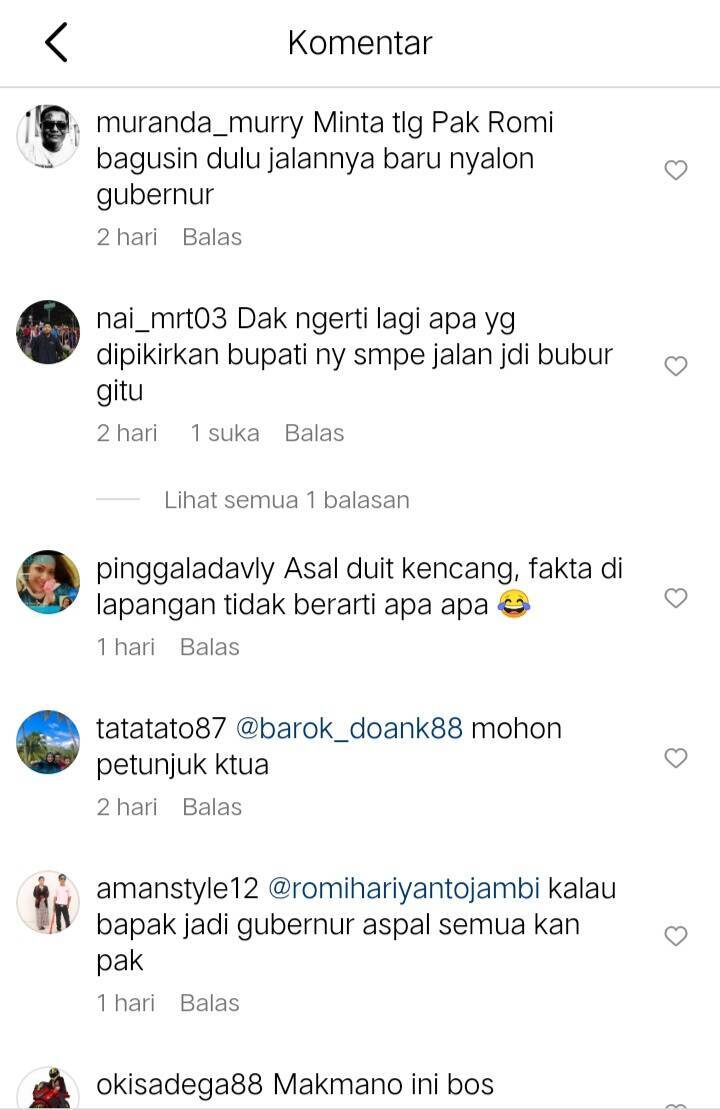Open the @romihariyantojambi mention

tap(404, 889)
